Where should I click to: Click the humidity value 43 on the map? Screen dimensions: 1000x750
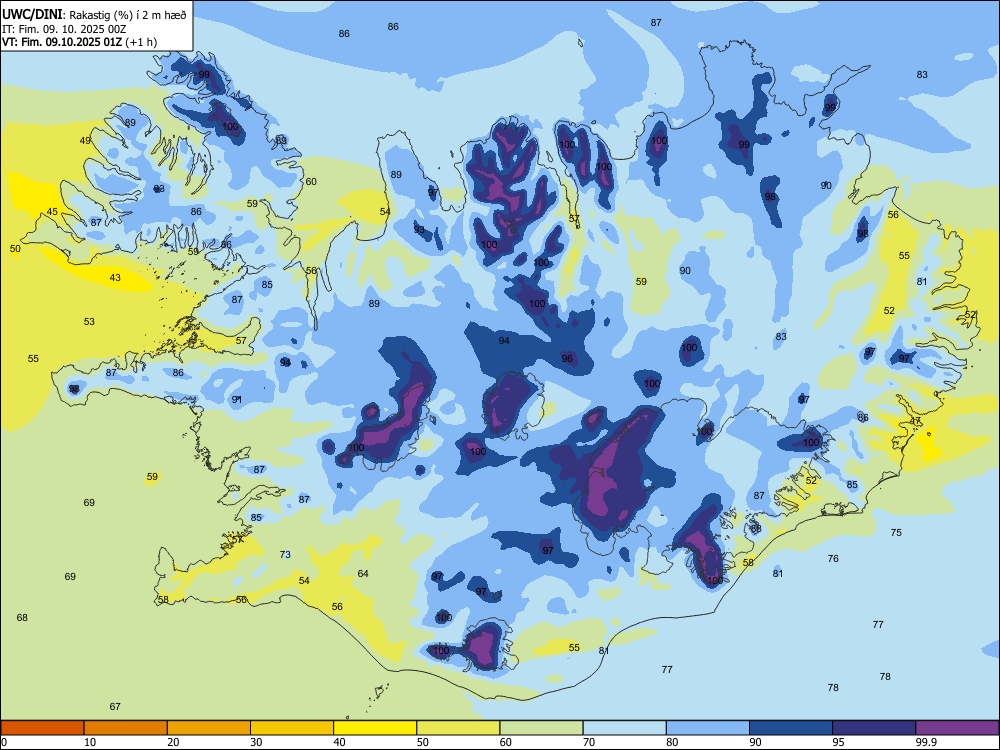point(115,277)
